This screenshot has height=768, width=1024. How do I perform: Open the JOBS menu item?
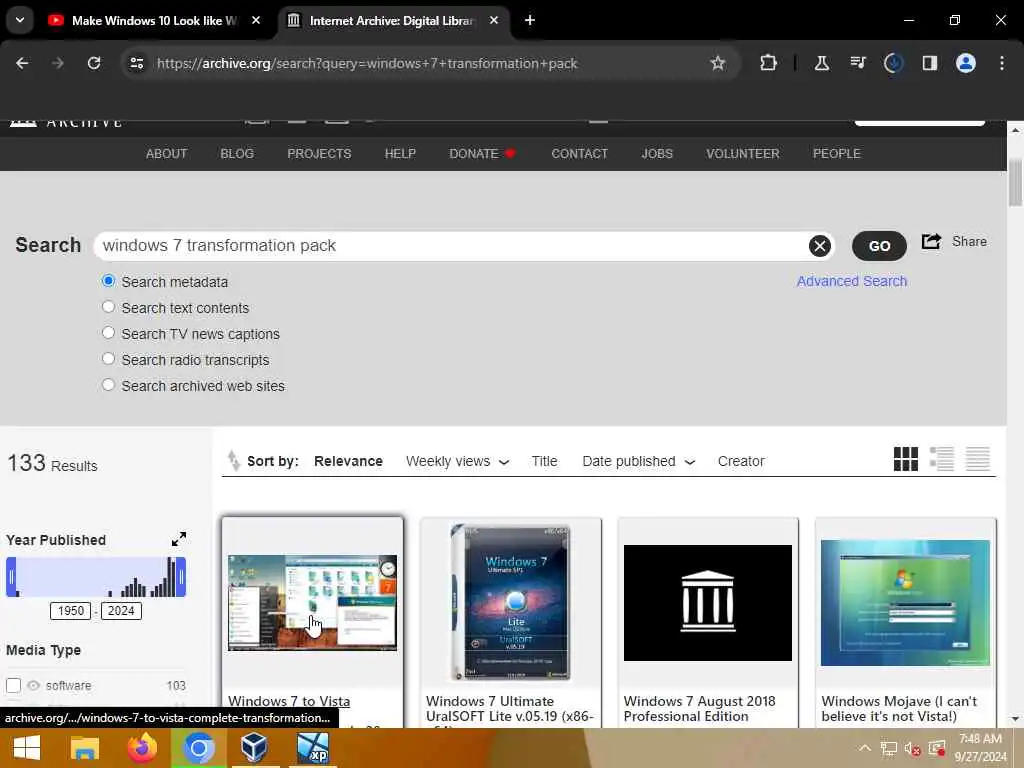pos(657,153)
